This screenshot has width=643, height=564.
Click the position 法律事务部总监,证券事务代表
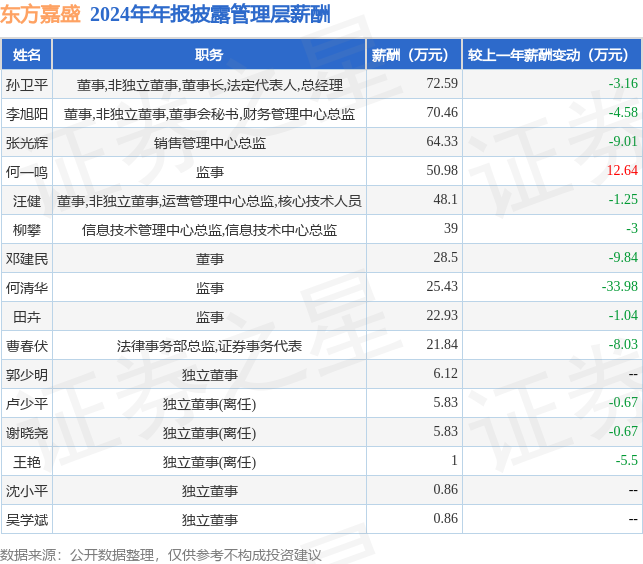tap(209, 346)
